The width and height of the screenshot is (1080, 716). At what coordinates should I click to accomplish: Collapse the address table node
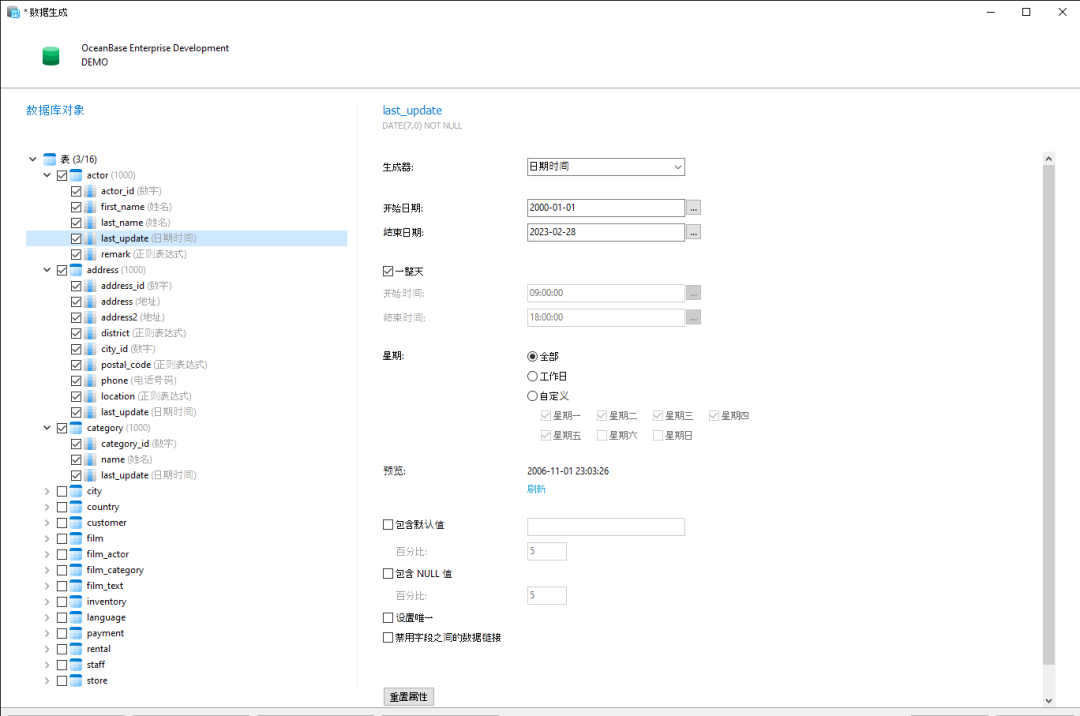click(47, 270)
